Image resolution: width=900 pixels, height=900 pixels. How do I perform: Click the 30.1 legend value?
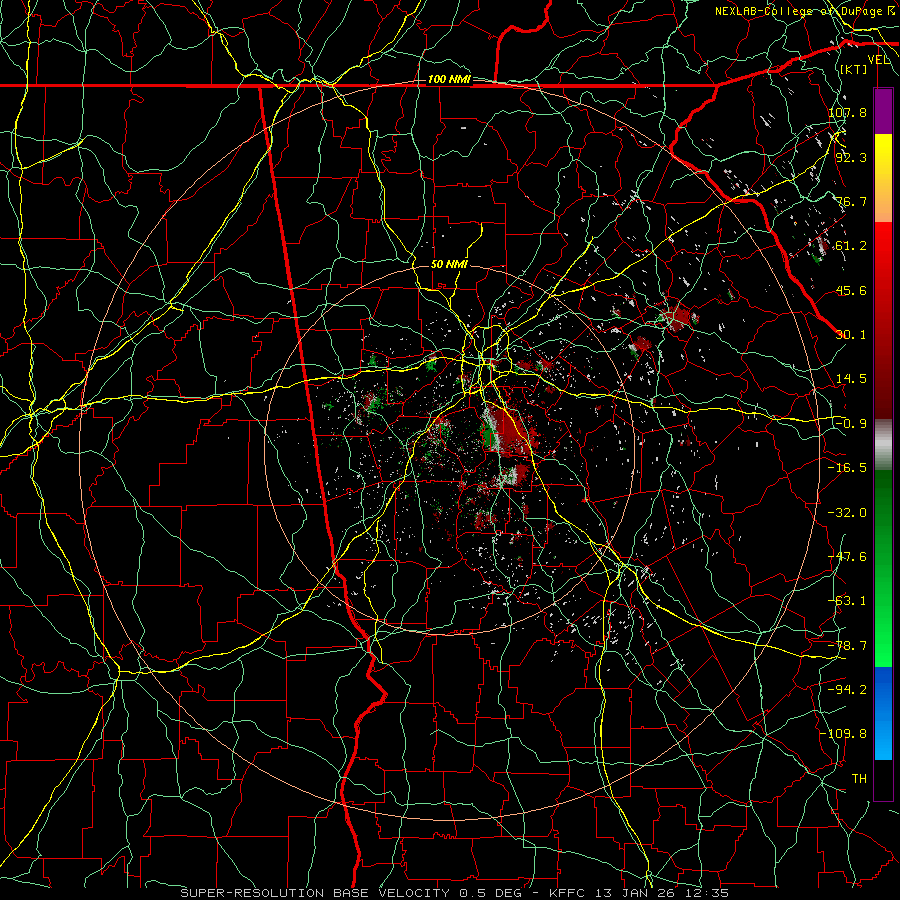[x=851, y=335]
